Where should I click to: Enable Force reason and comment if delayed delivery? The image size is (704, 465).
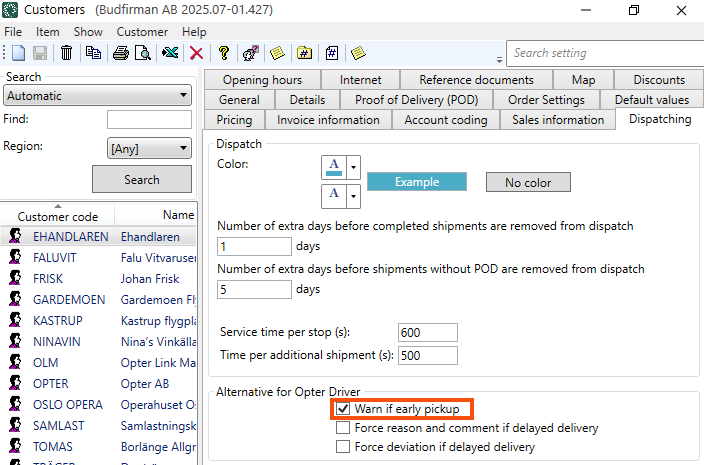343,428
